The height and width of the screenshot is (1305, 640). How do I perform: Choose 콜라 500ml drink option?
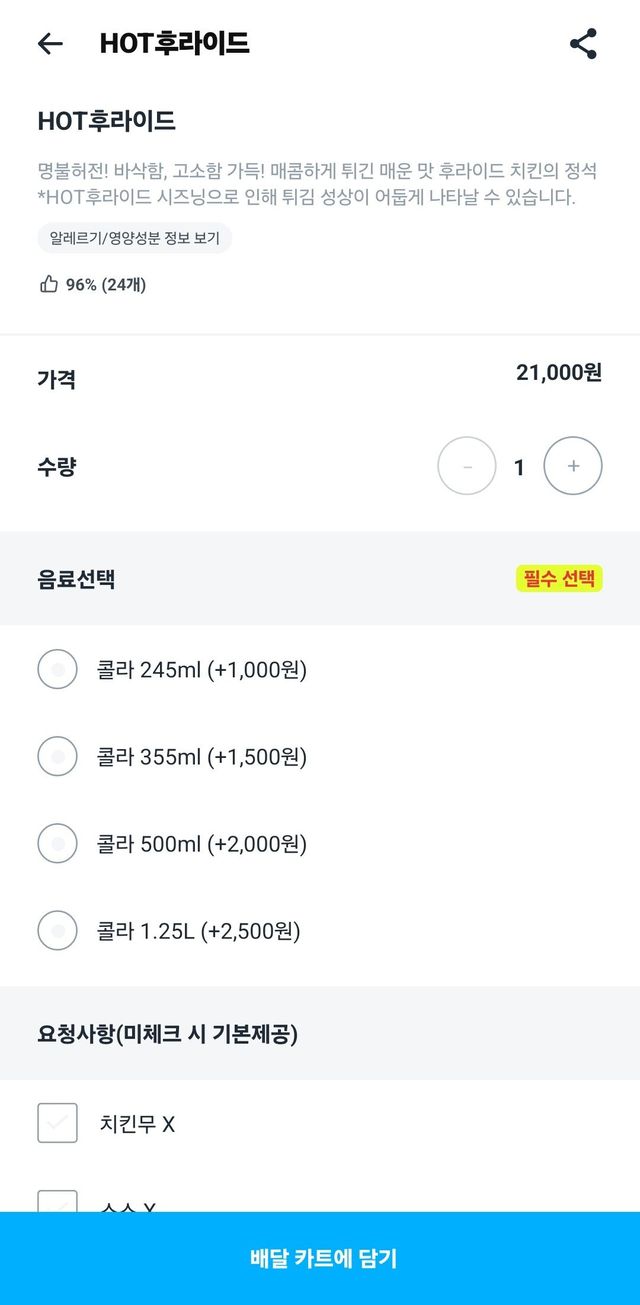click(57, 844)
